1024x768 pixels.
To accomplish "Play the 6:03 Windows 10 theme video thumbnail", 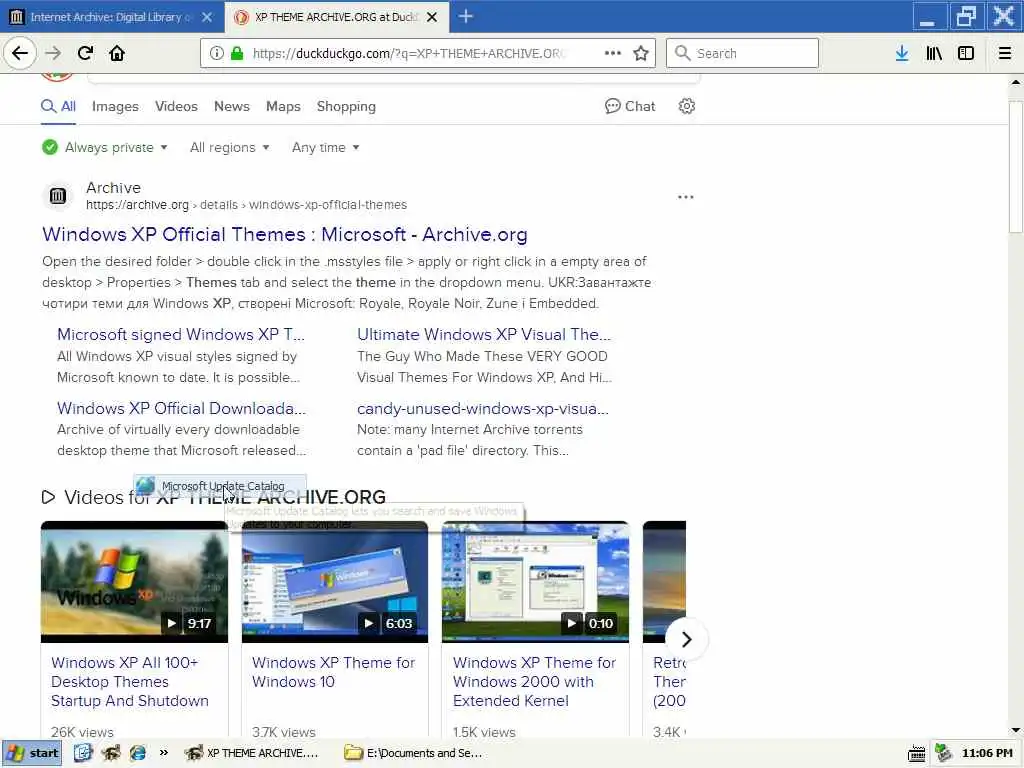I will tap(335, 581).
